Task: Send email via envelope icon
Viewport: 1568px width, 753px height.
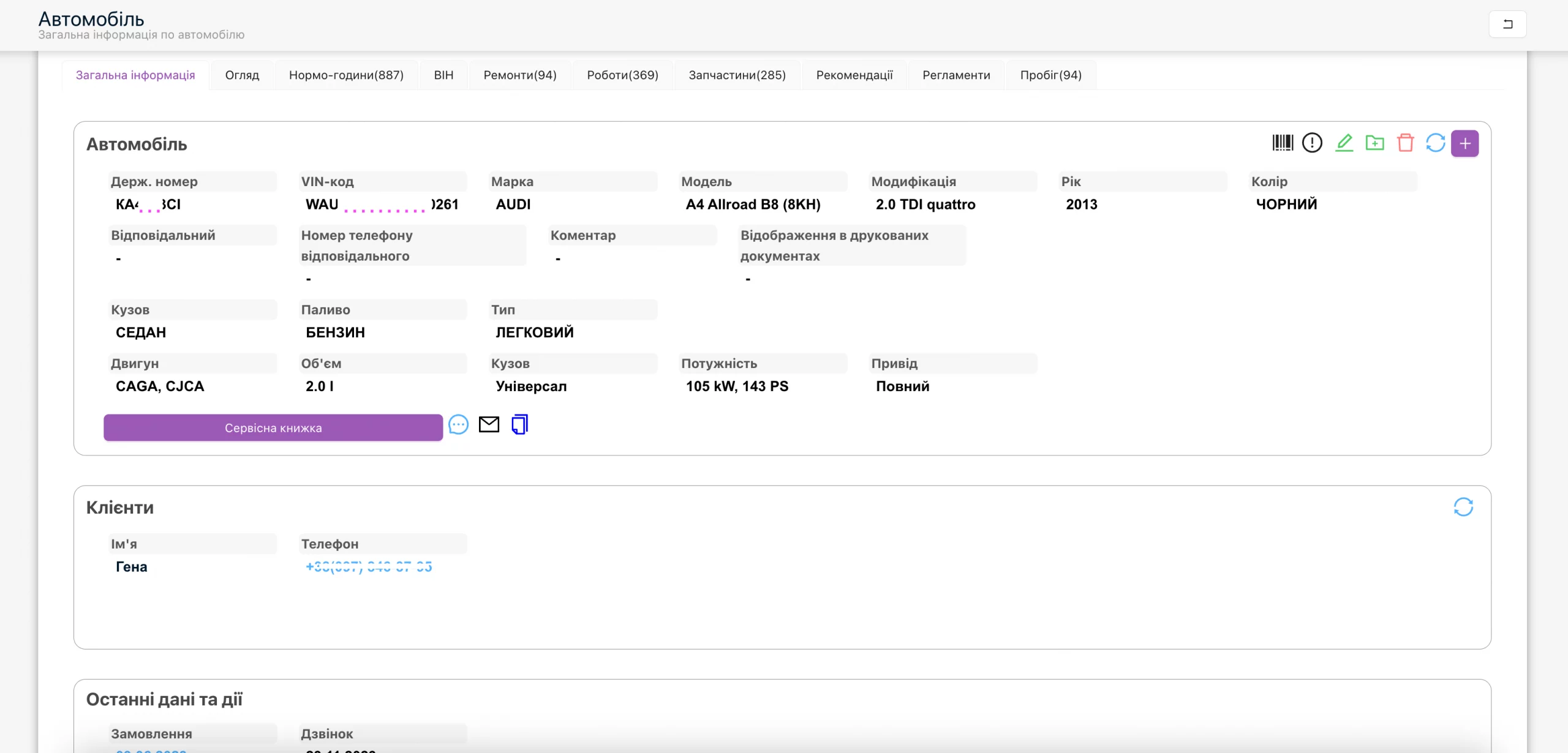Action: 489,424
